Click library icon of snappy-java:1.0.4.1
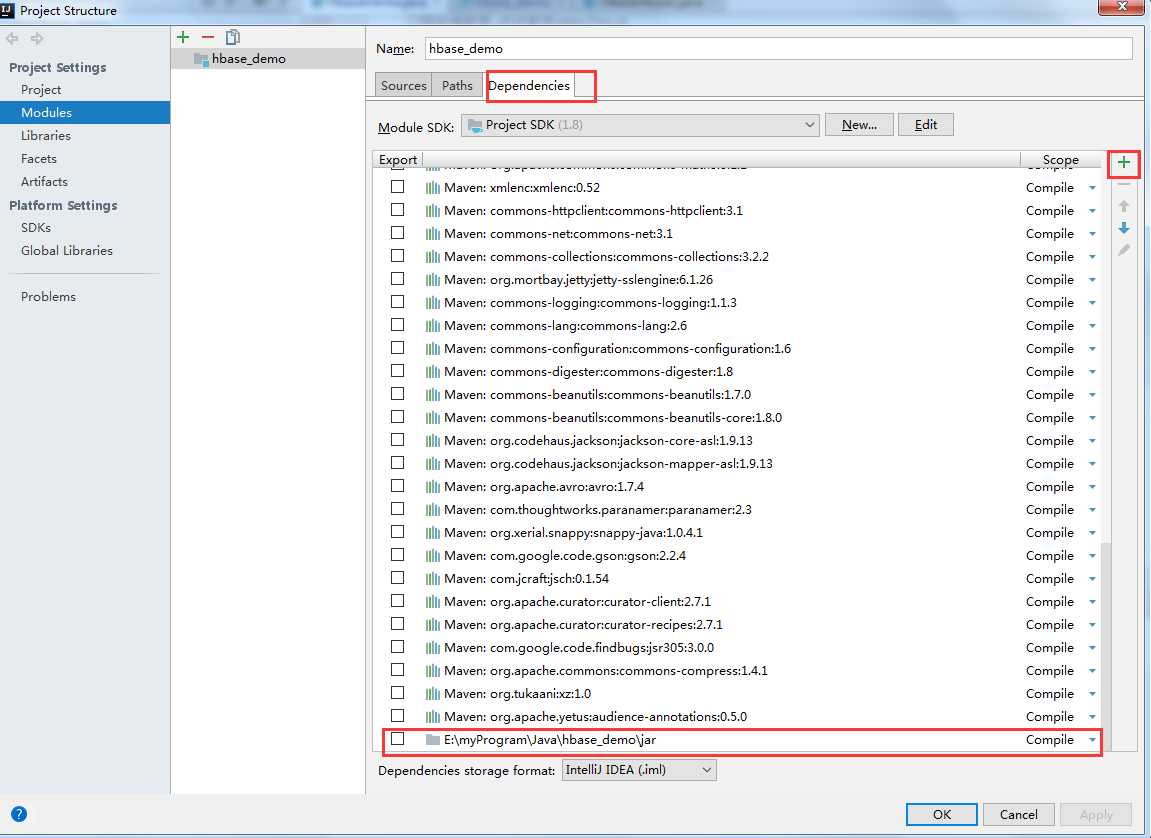The height and width of the screenshot is (838, 1151). pyautogui.click(x=432, y=533)
